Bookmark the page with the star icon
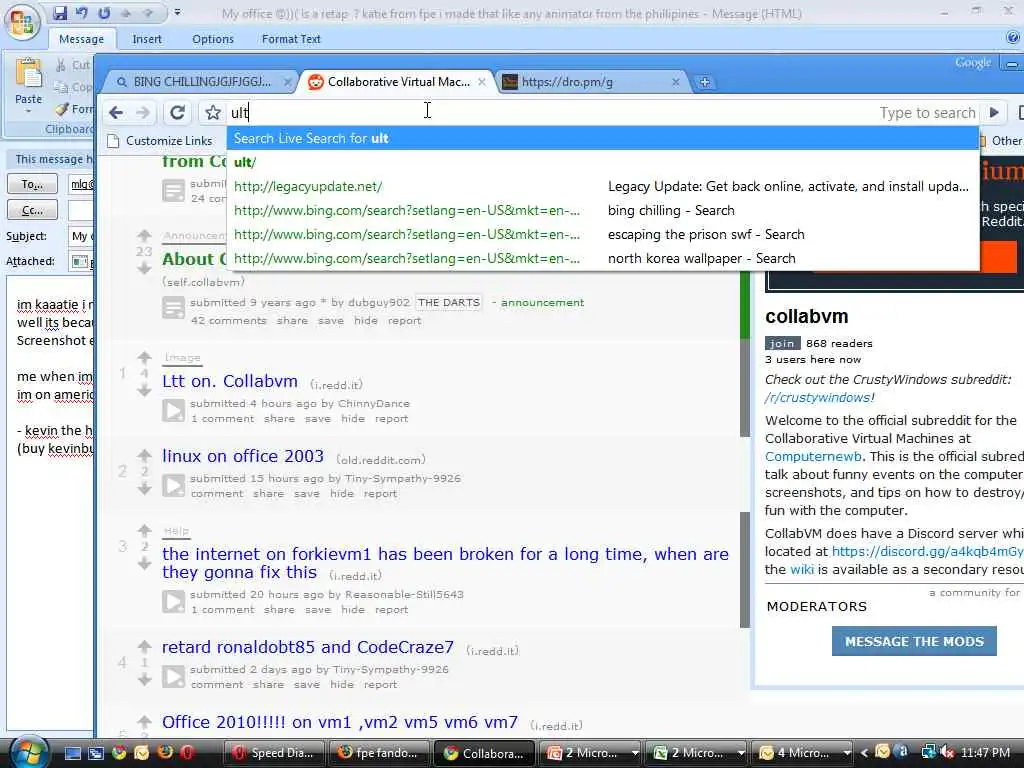The image size is (1024, 768). (213, 112)
